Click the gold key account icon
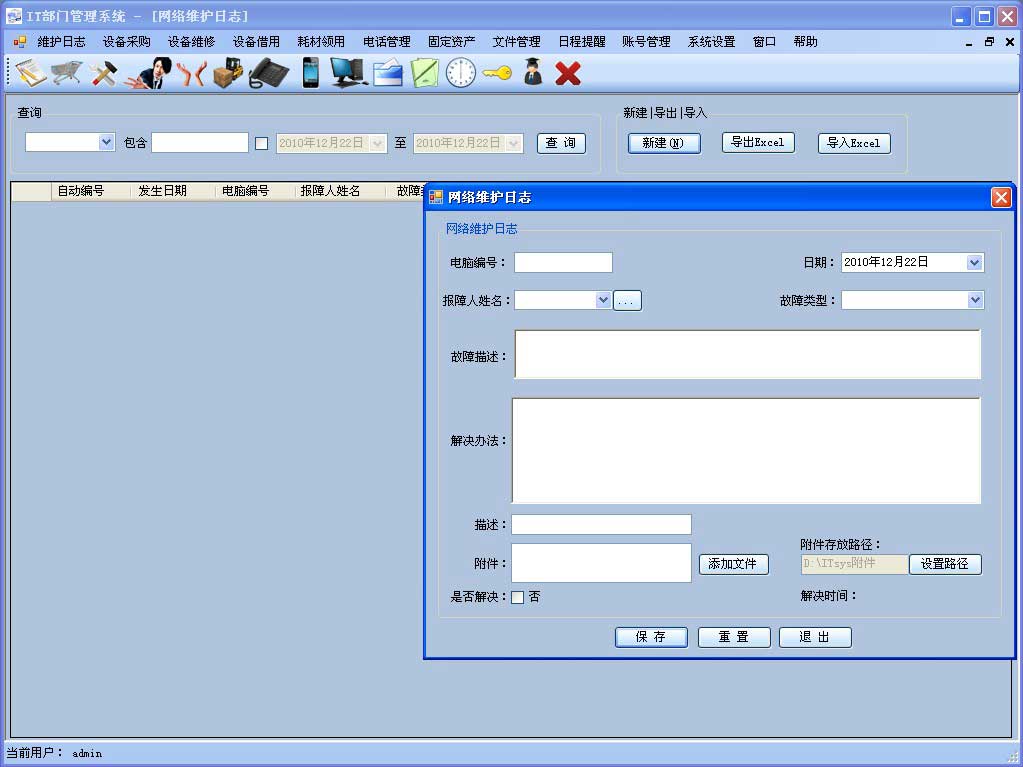Image resolution: width=1023 pixels, height=767 pixels. pos(497,73)
